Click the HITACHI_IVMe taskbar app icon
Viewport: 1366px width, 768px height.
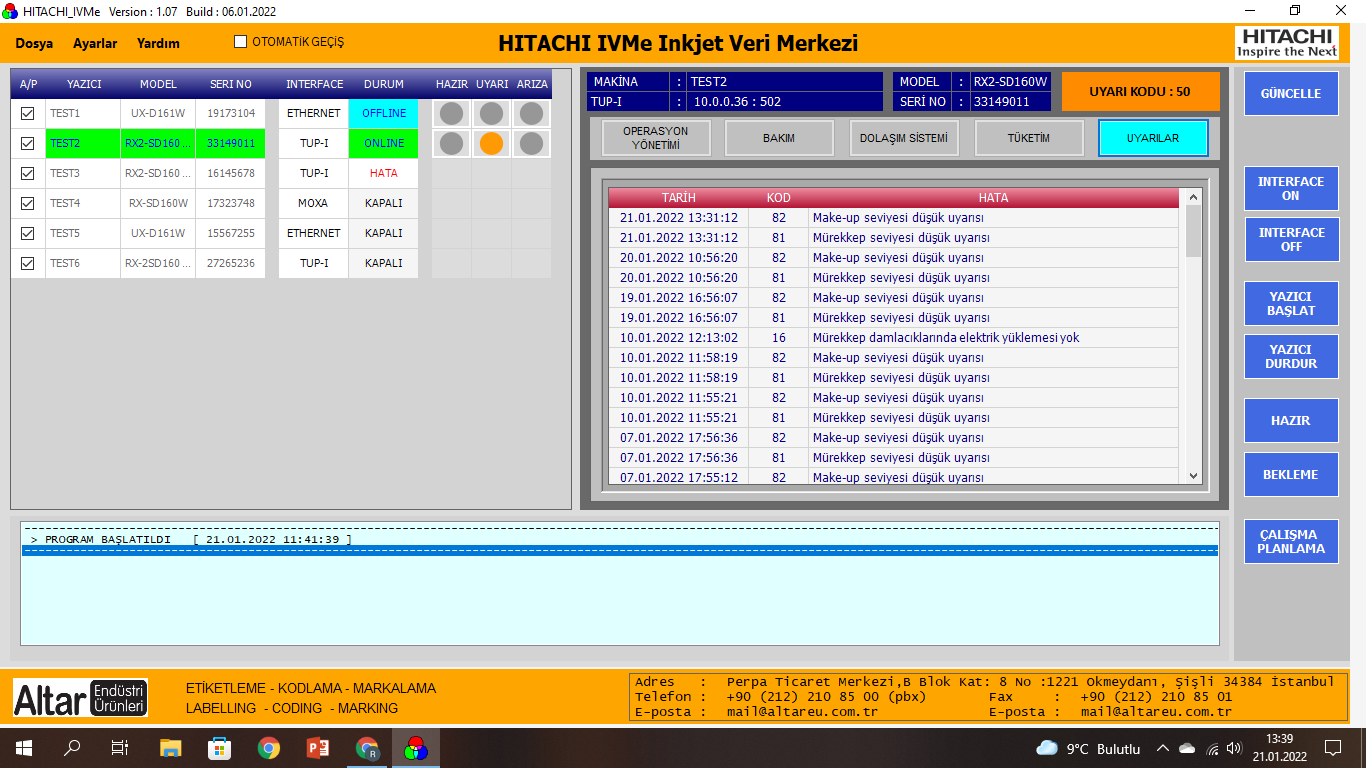pyautogui.click(x=416, y=748)
